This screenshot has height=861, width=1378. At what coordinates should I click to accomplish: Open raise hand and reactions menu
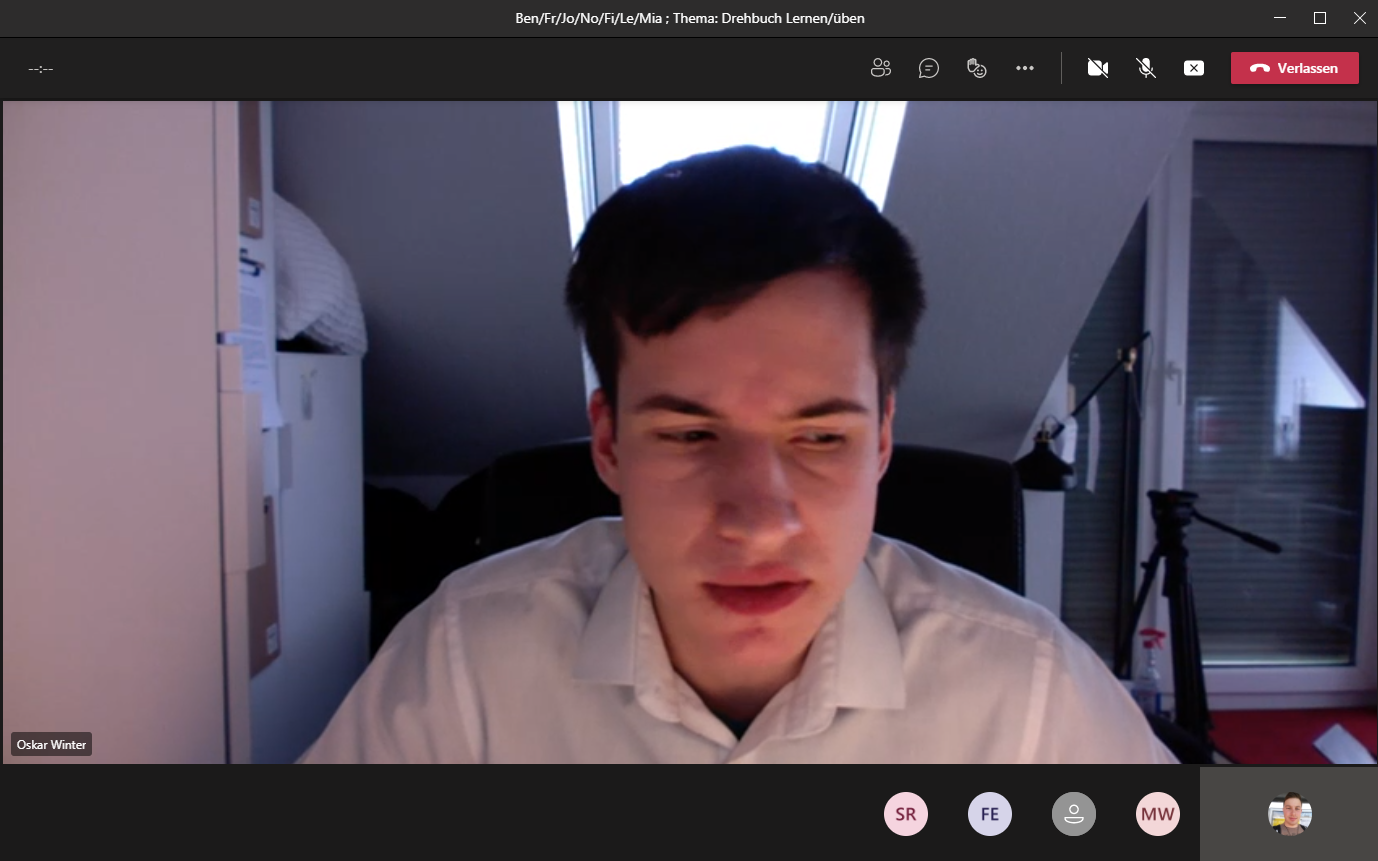point(977,68)
